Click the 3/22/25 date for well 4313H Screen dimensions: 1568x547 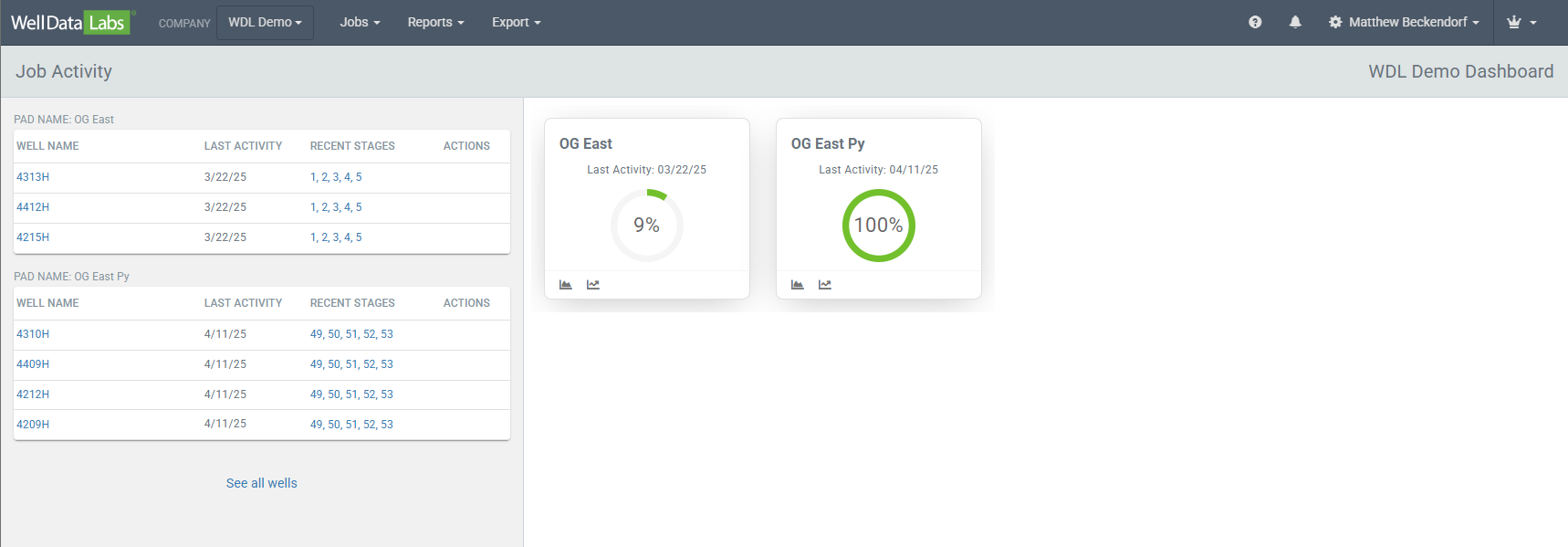click(225, 177)
